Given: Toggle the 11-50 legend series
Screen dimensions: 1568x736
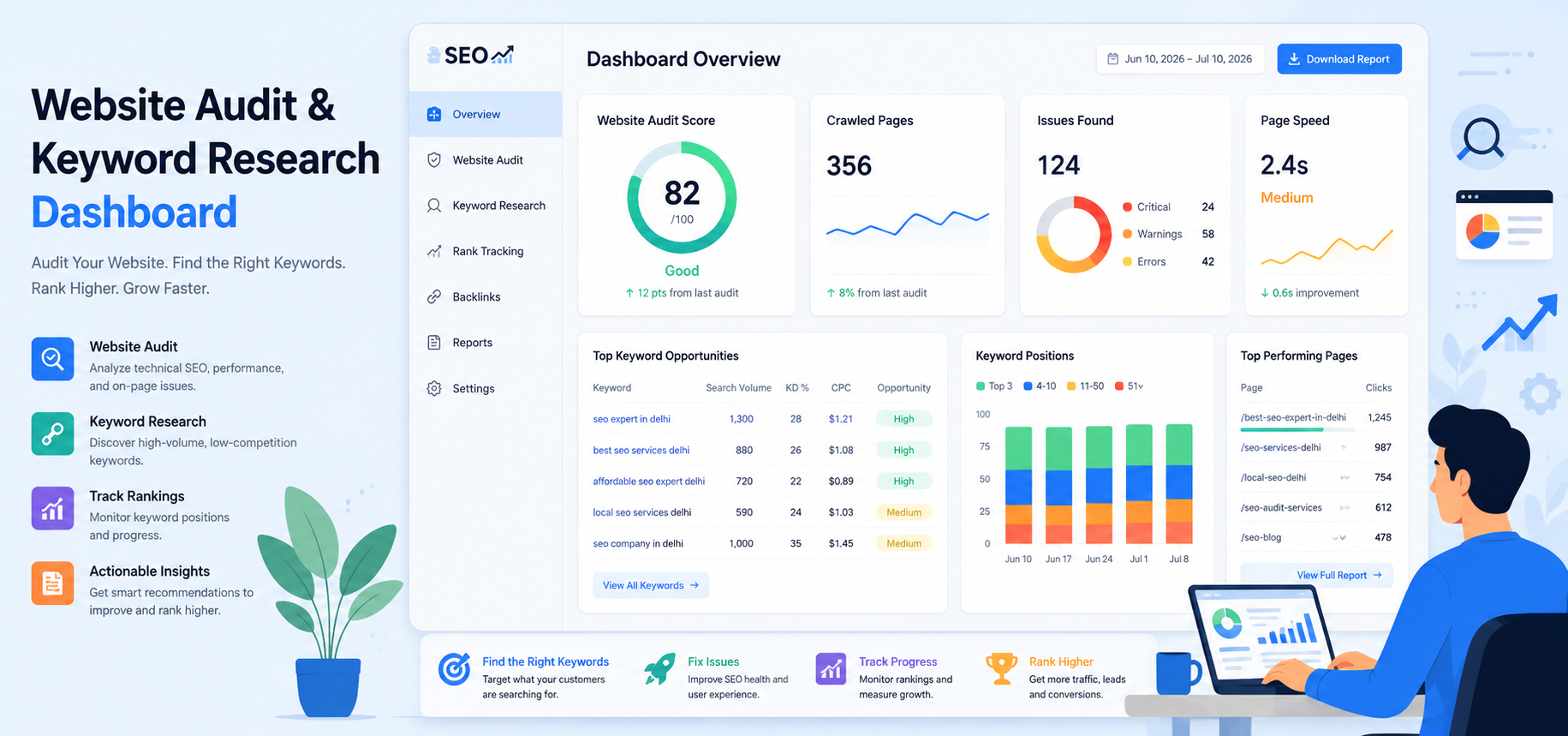Looking at the screenshot, I should [1085, 386].
